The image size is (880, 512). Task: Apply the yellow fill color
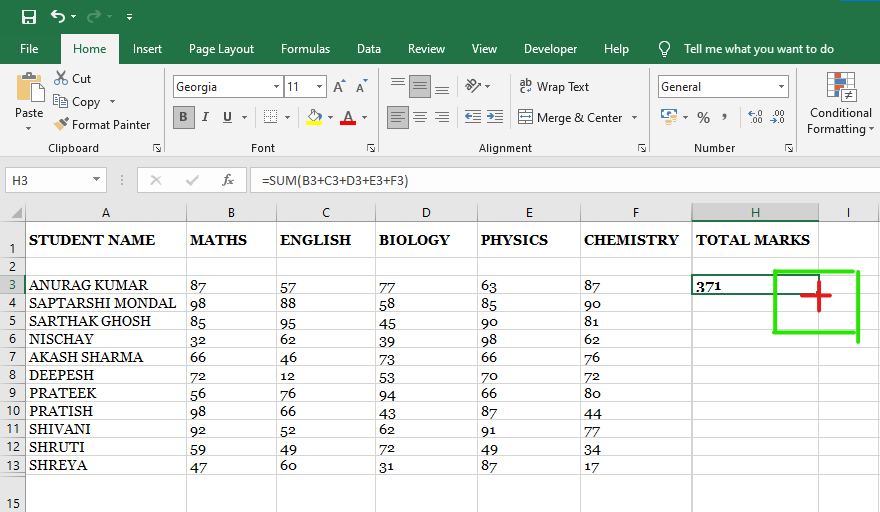pyautogui.click(x=314, y=118)
